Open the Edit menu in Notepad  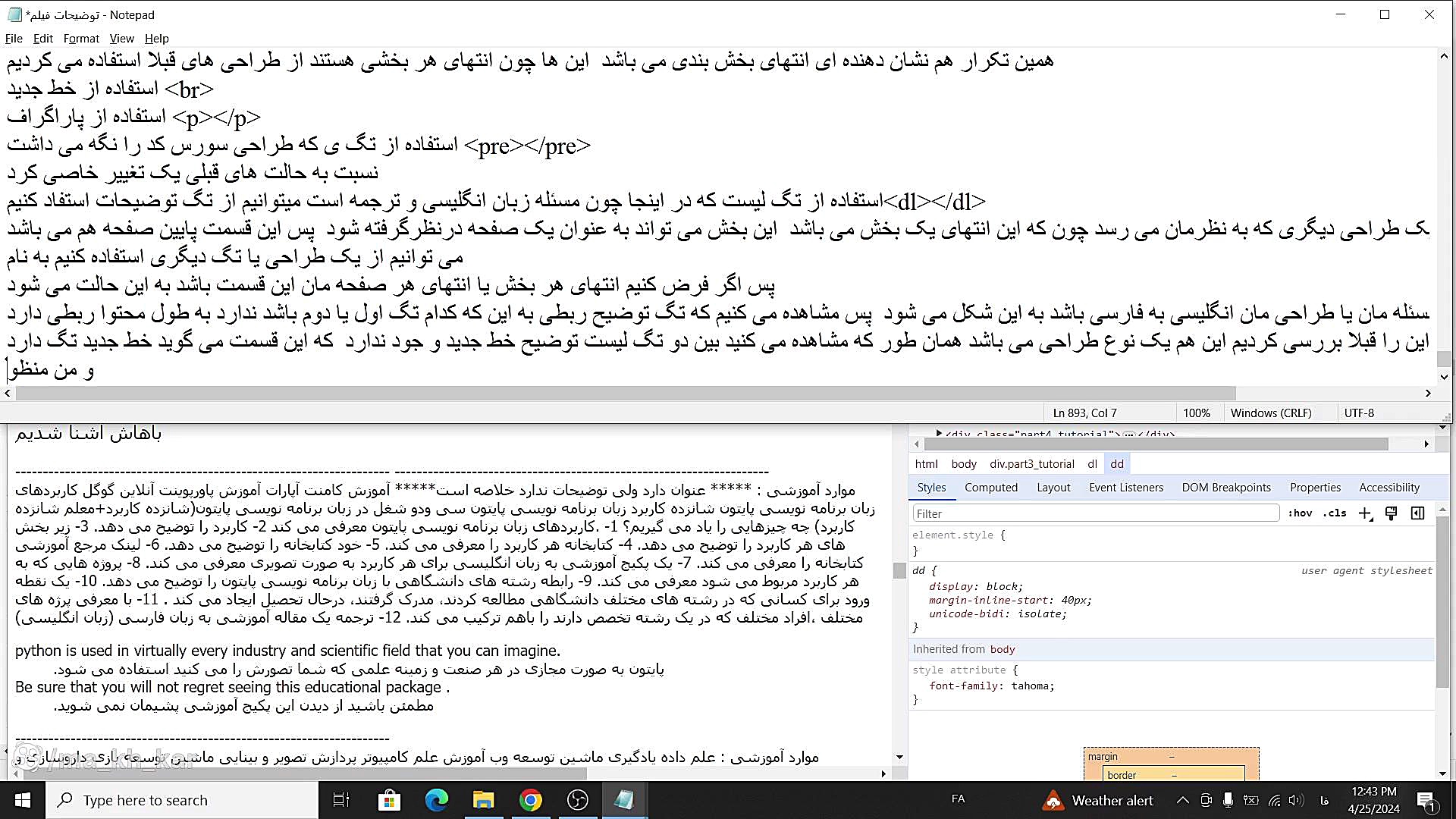point(42,39)
